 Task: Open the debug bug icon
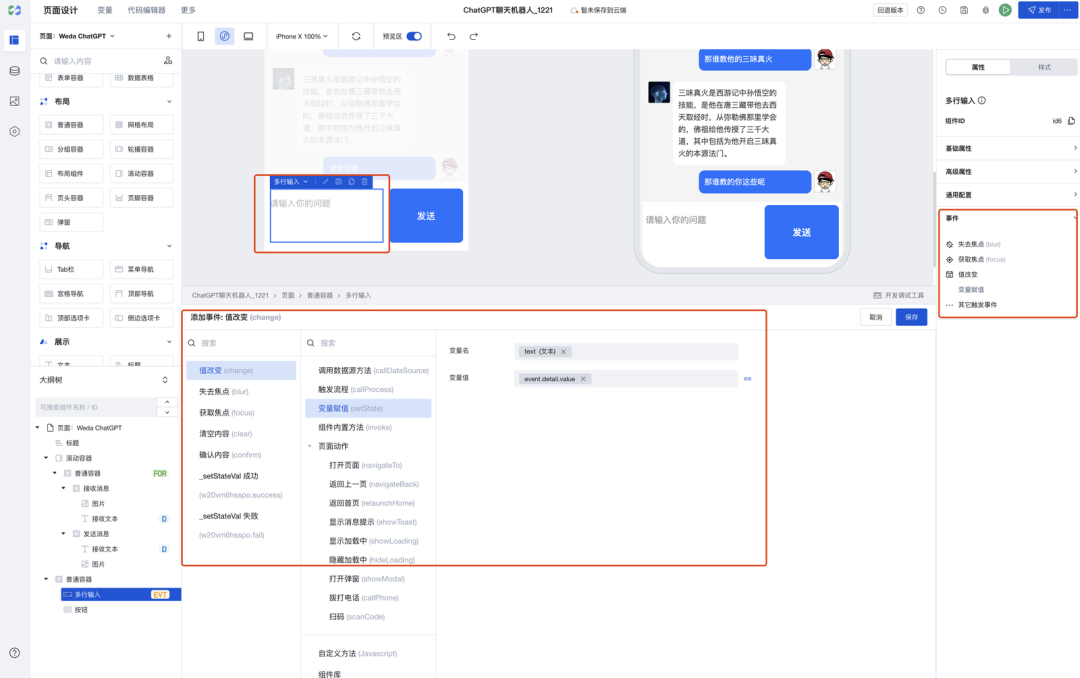tap(985, 10)
